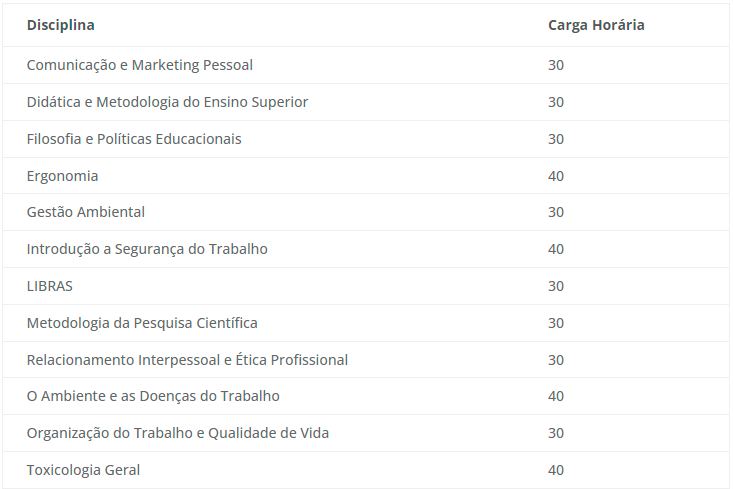The image size is (733, 489).
Task: Select Introdução a Segurança do Trabalho
Action: click(x=147, y=249)
